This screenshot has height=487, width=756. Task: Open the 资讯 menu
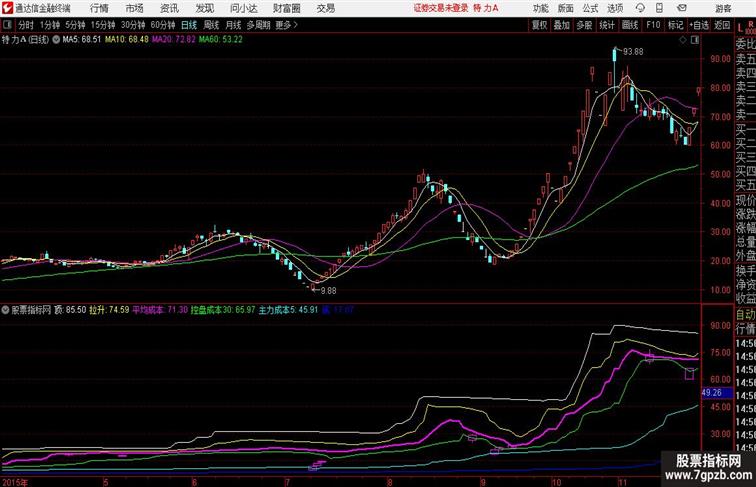(169, 8)
